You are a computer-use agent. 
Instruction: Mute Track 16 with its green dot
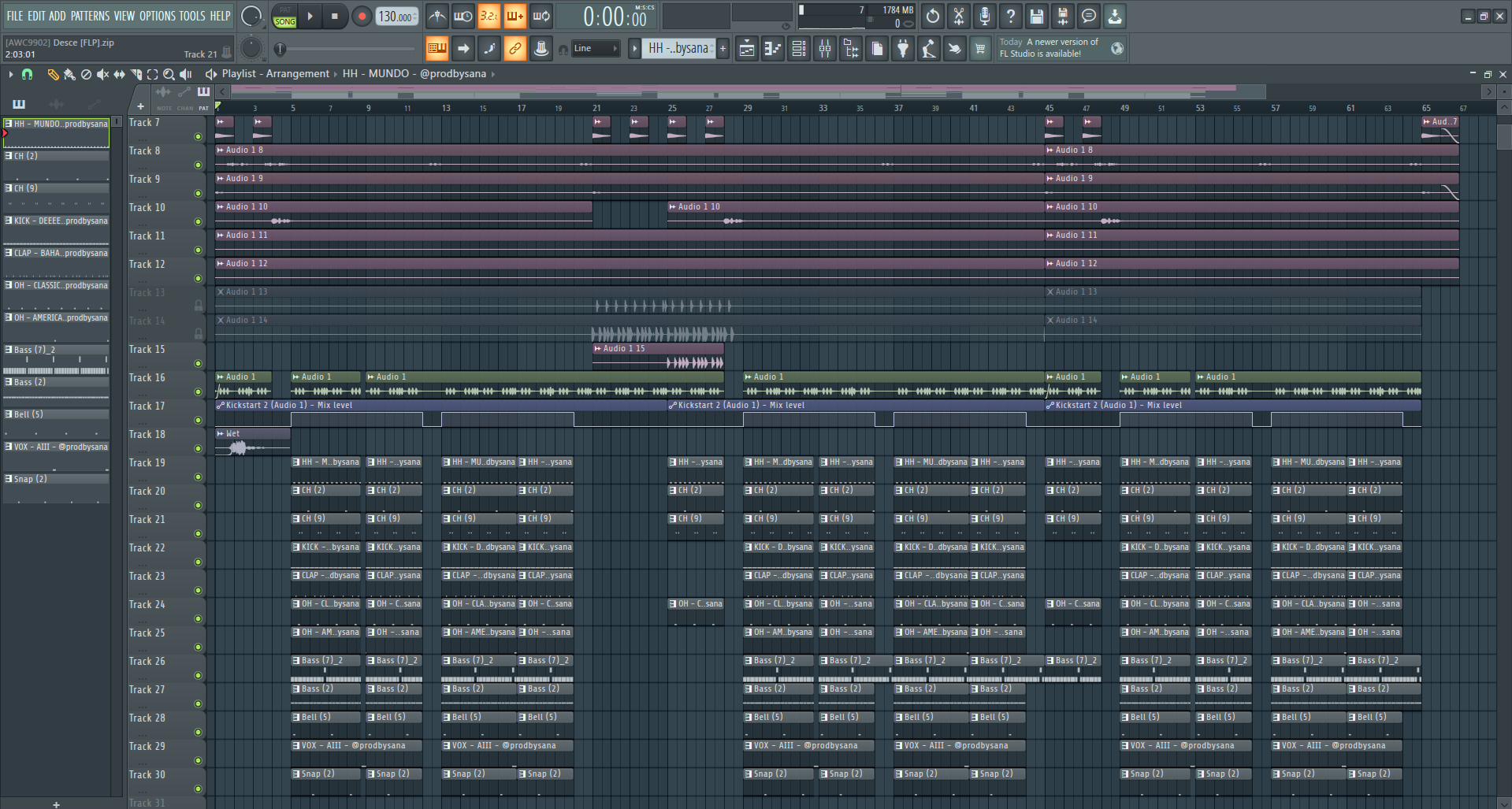pos(198,392)
